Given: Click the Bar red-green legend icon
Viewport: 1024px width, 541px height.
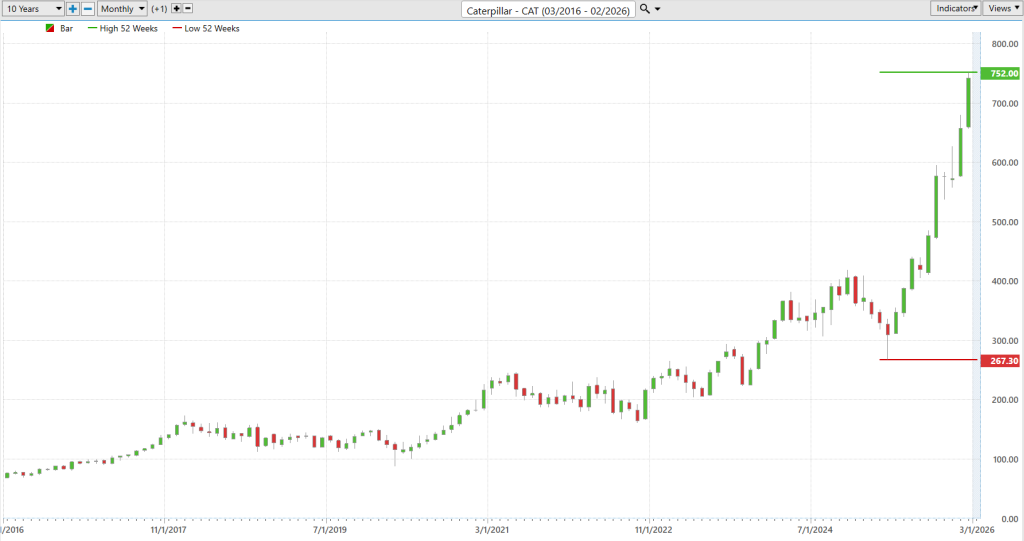Looking at the screenshot, I should click(x=50, y=28).
